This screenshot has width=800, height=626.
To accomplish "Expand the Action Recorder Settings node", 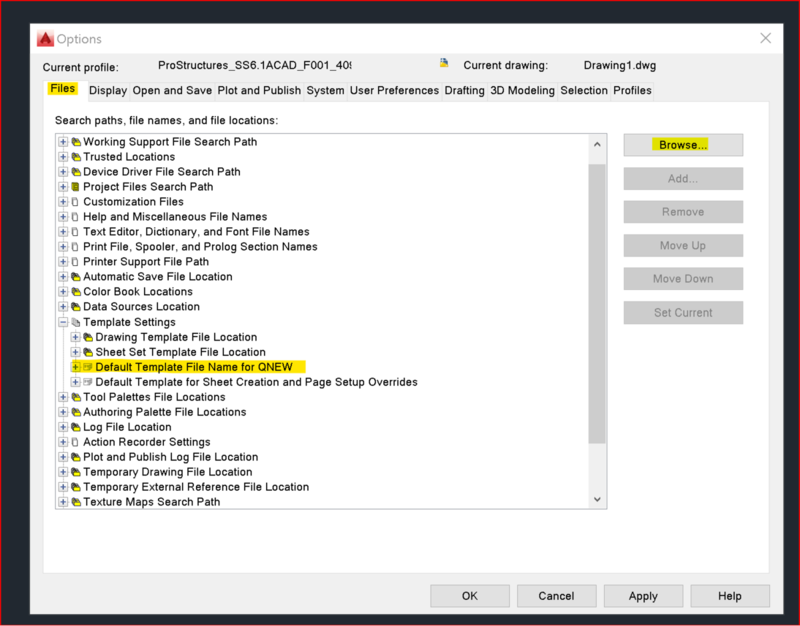I will point(63,442).
